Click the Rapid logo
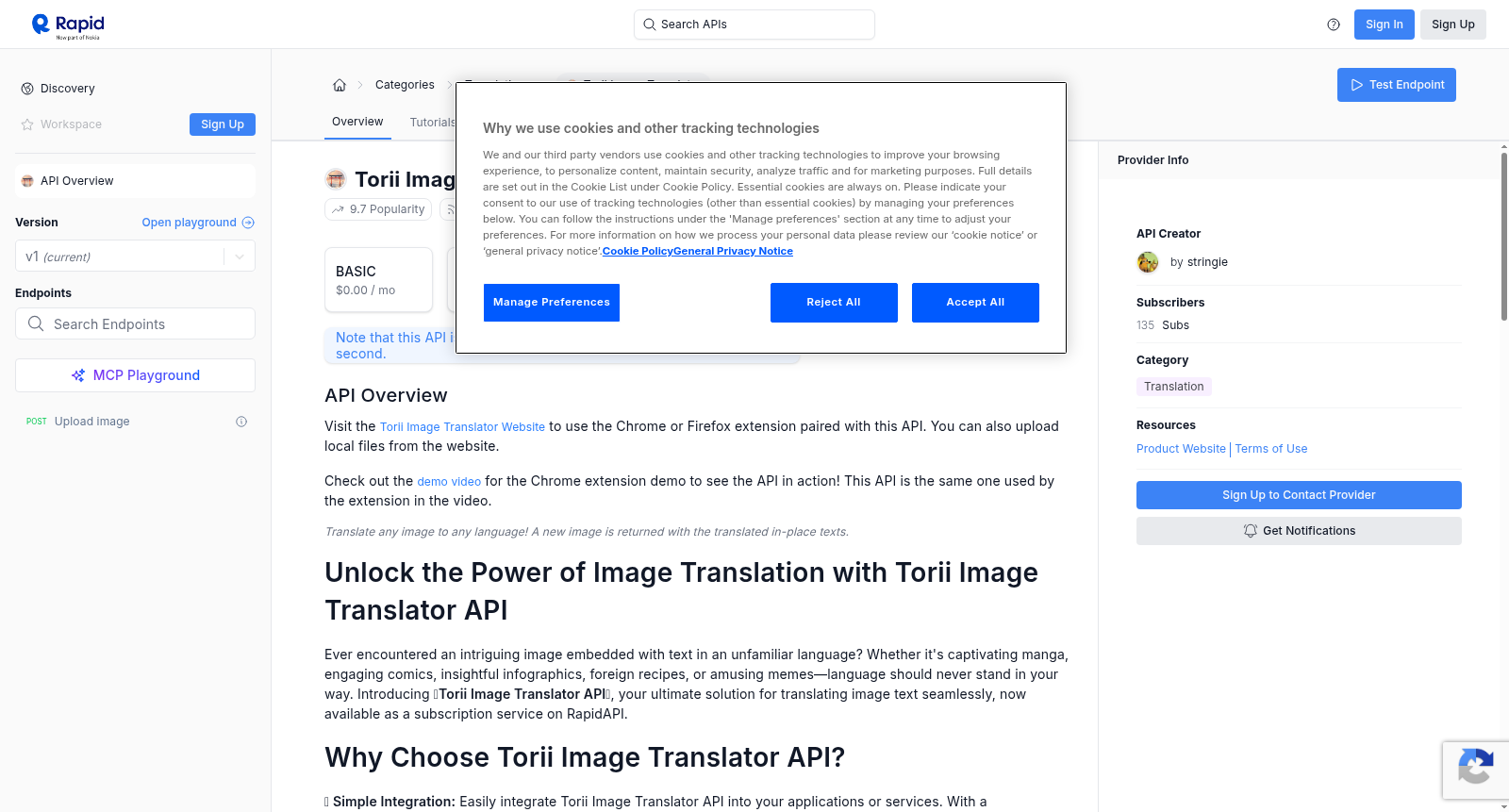The width and height of the screenshot is (1509, 812). (x=68, y=25)
